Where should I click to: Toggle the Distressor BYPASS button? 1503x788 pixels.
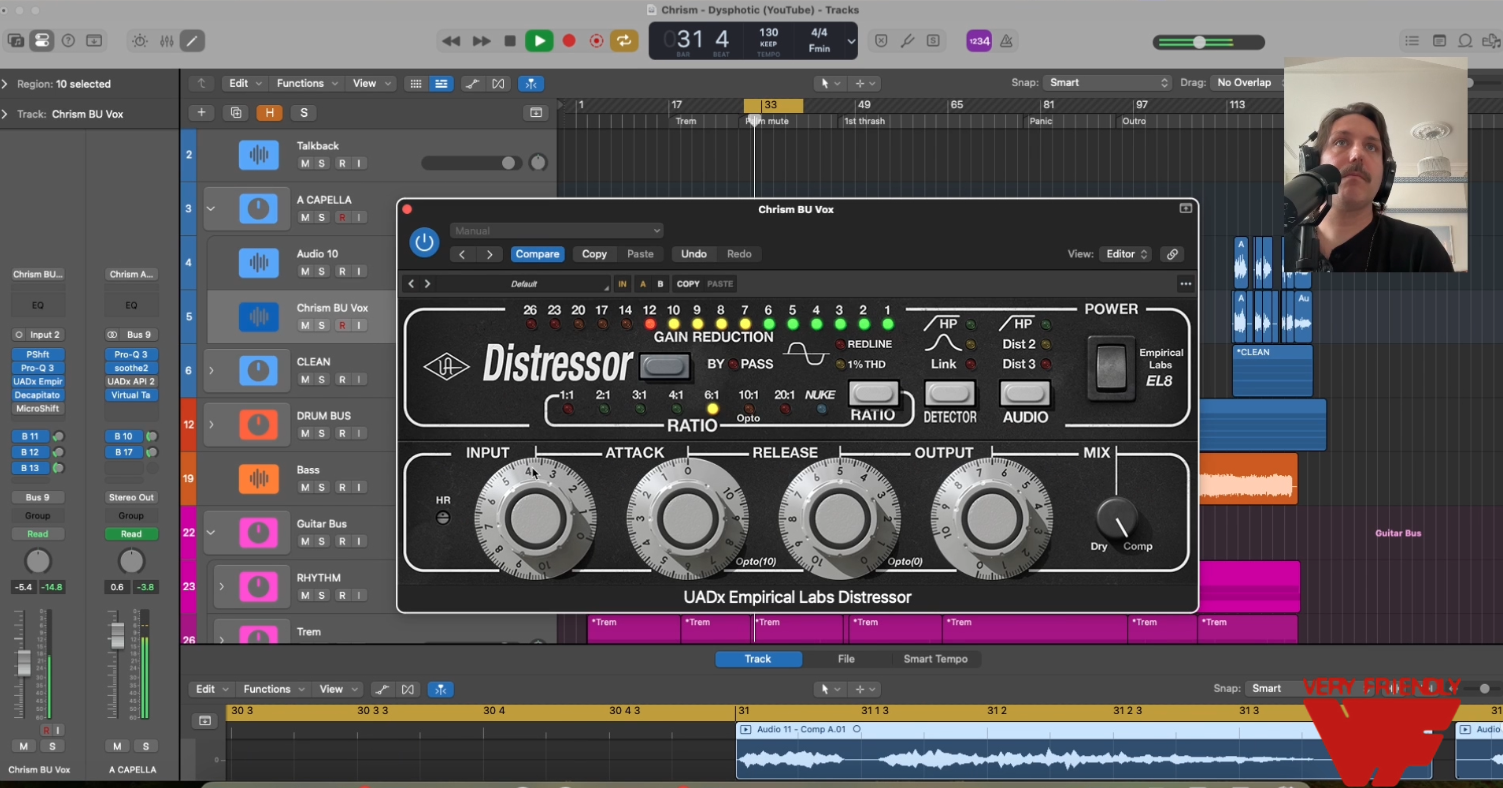[665, 366]
